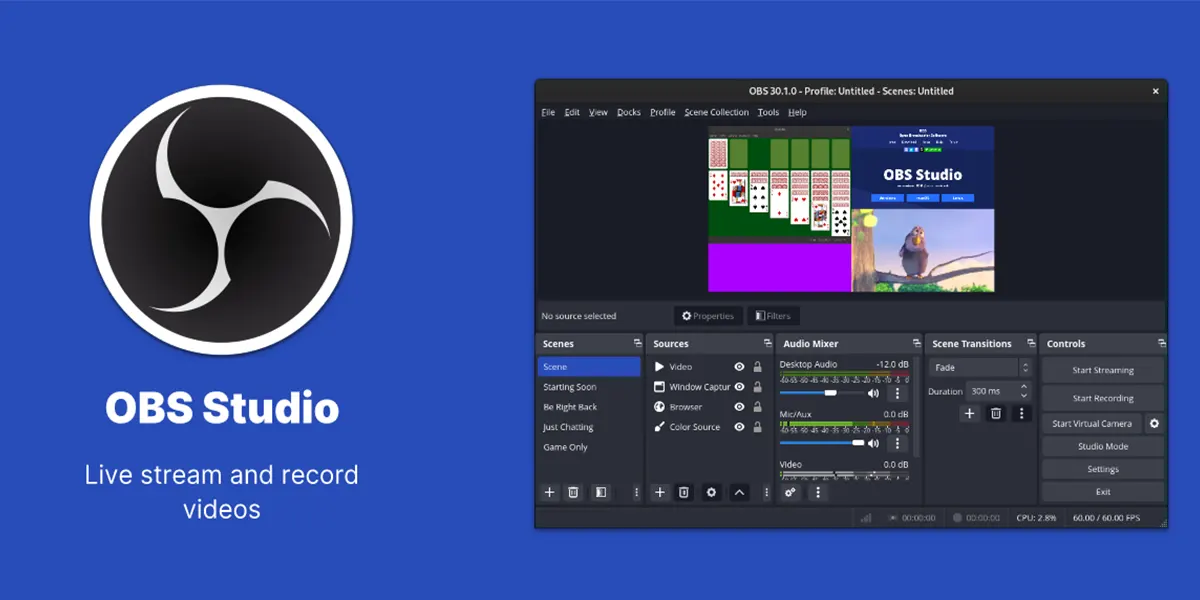Open the Tools menu
The width and height of the screenshot is (1200, 600).
point(768,112)
